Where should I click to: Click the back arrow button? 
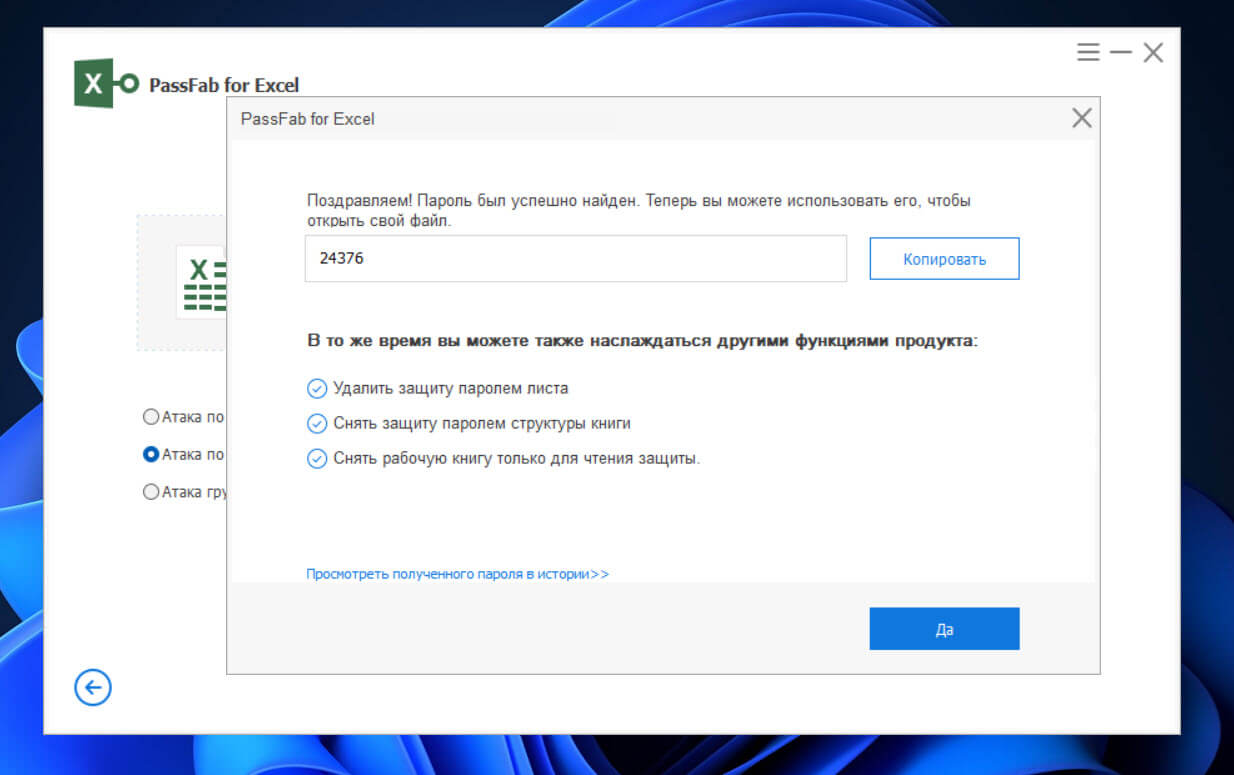click(x=93, y=687)
